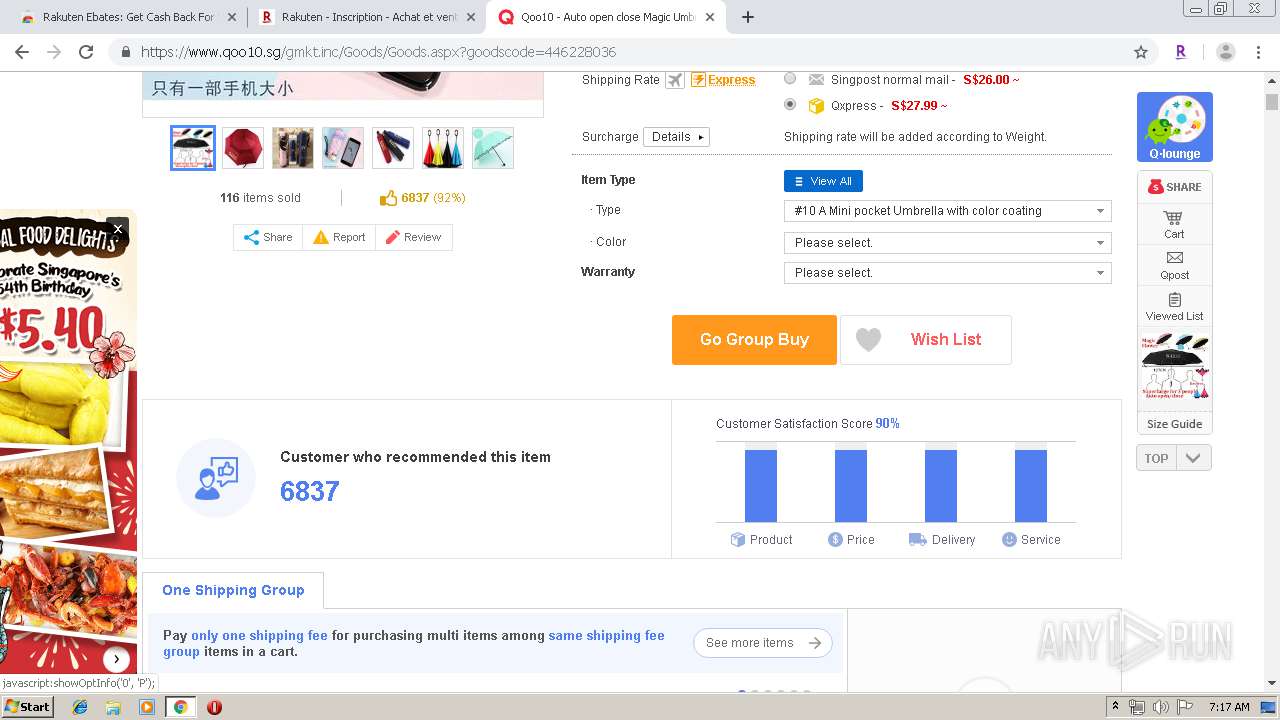This screenshot has height=720, width=1280.
Task: Click the Share button below thumbnails
Action: tap(268, 237)
